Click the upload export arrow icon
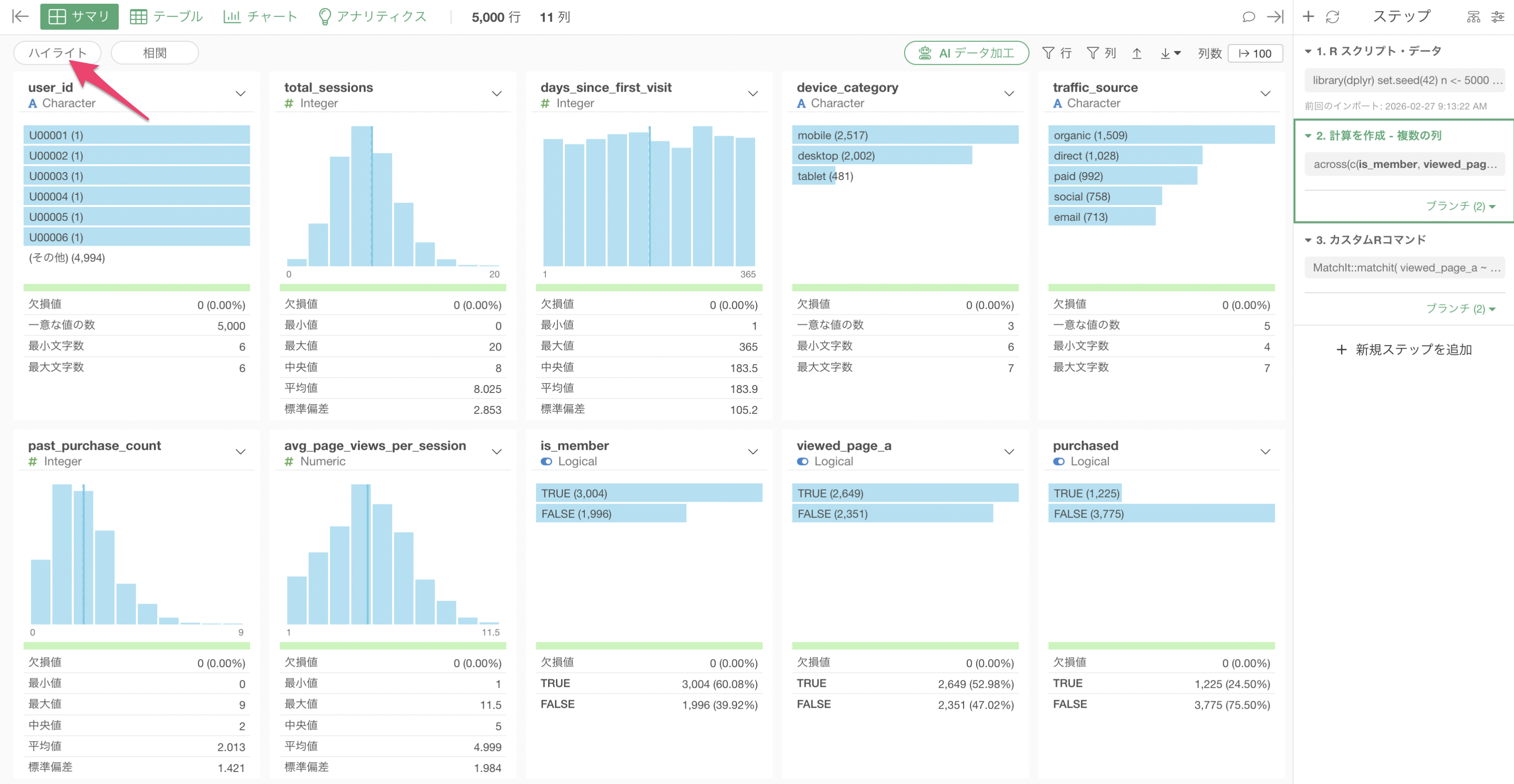 (x=1137, y=53)
